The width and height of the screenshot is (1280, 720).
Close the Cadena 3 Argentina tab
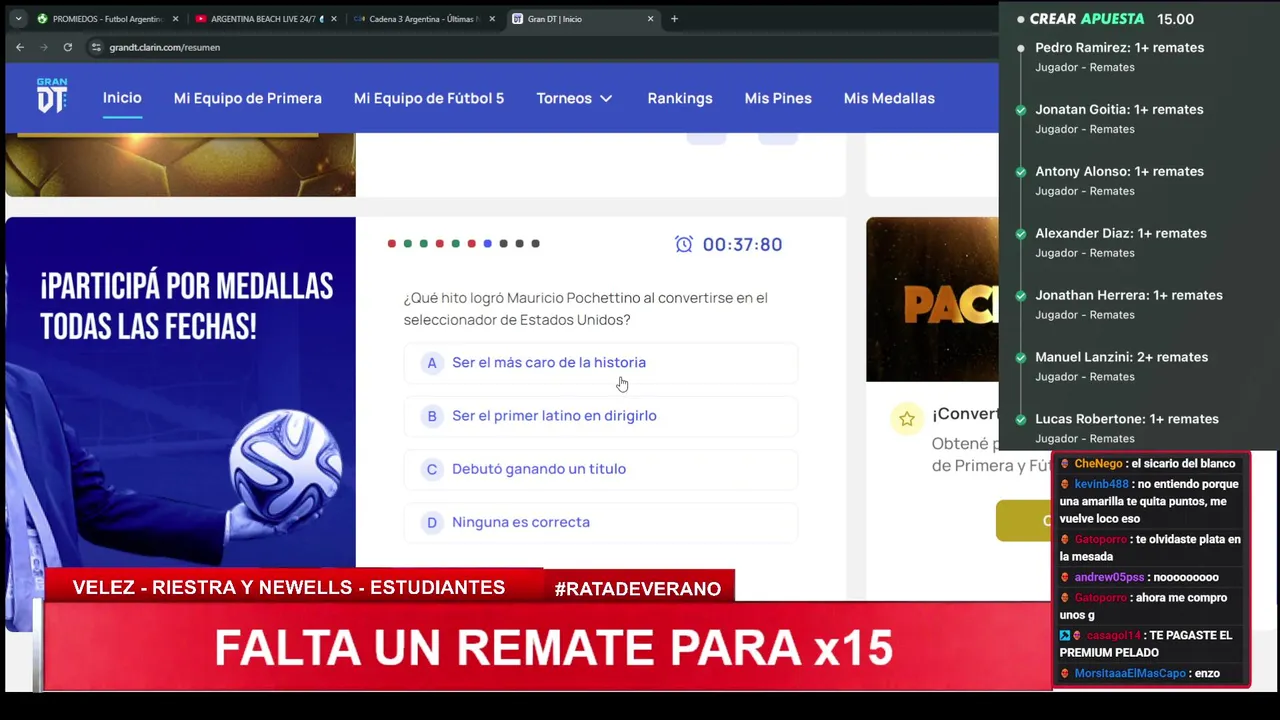(491, 19)
